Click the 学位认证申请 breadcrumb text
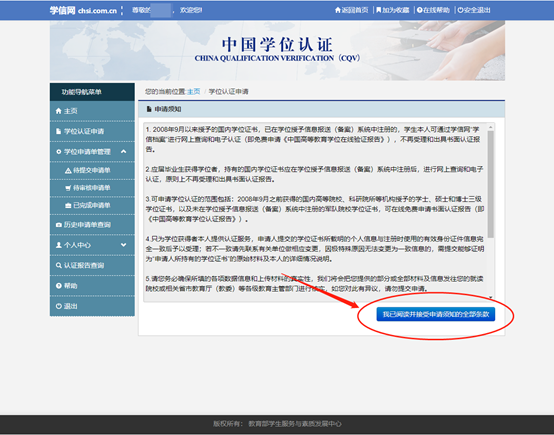Screen dimensions: 554x435 click(229, 92)
